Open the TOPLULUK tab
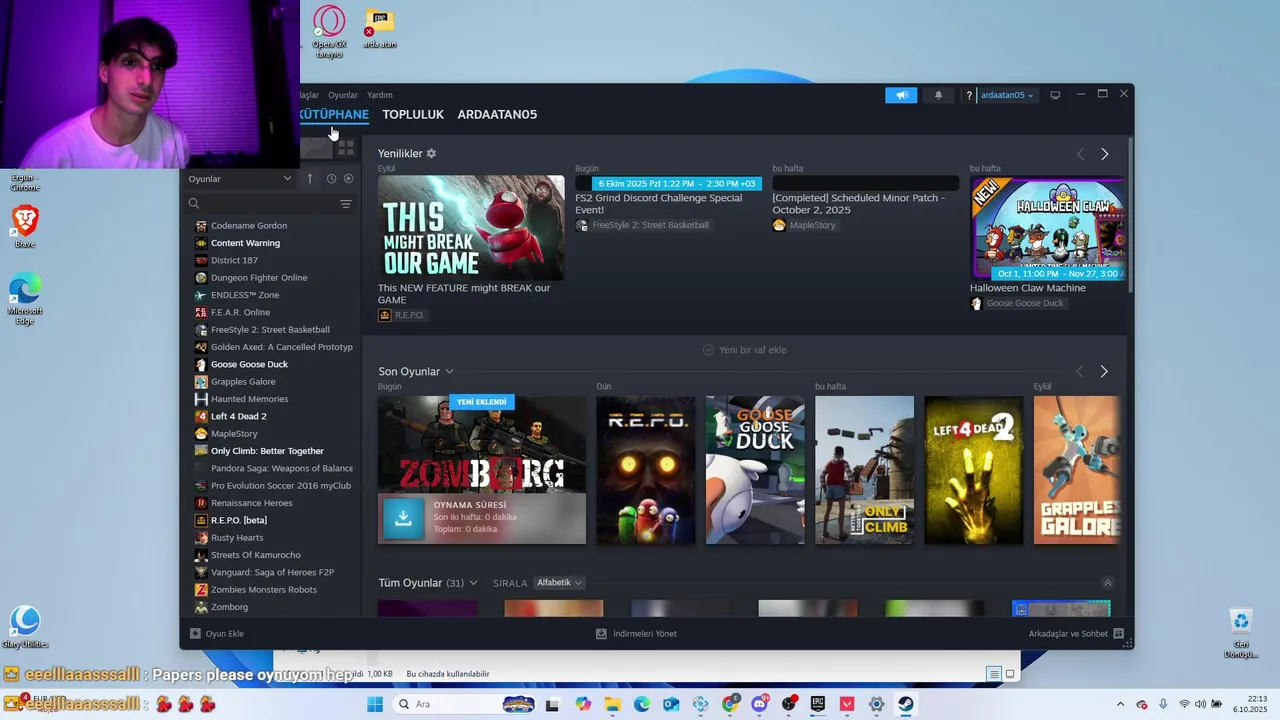Viewport: 1280px width, 720px height. click(413, 114)
